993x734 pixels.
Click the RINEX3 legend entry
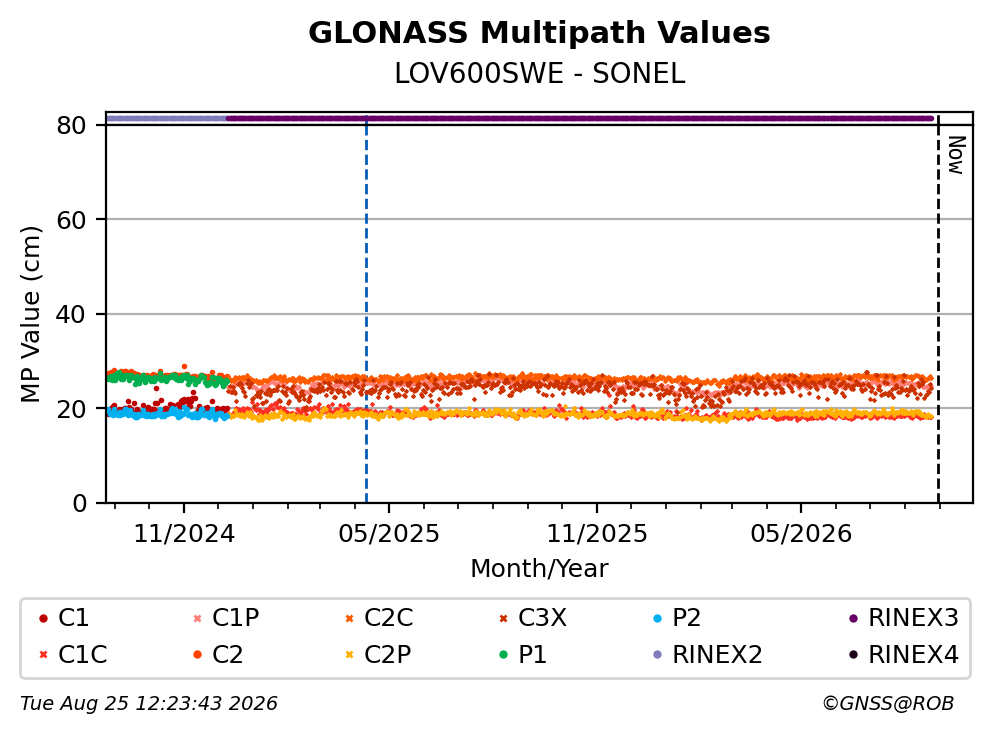click(904, 617)
